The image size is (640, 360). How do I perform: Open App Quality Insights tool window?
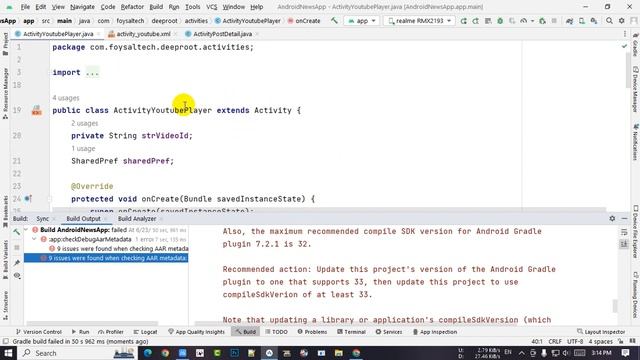point(196,332)
